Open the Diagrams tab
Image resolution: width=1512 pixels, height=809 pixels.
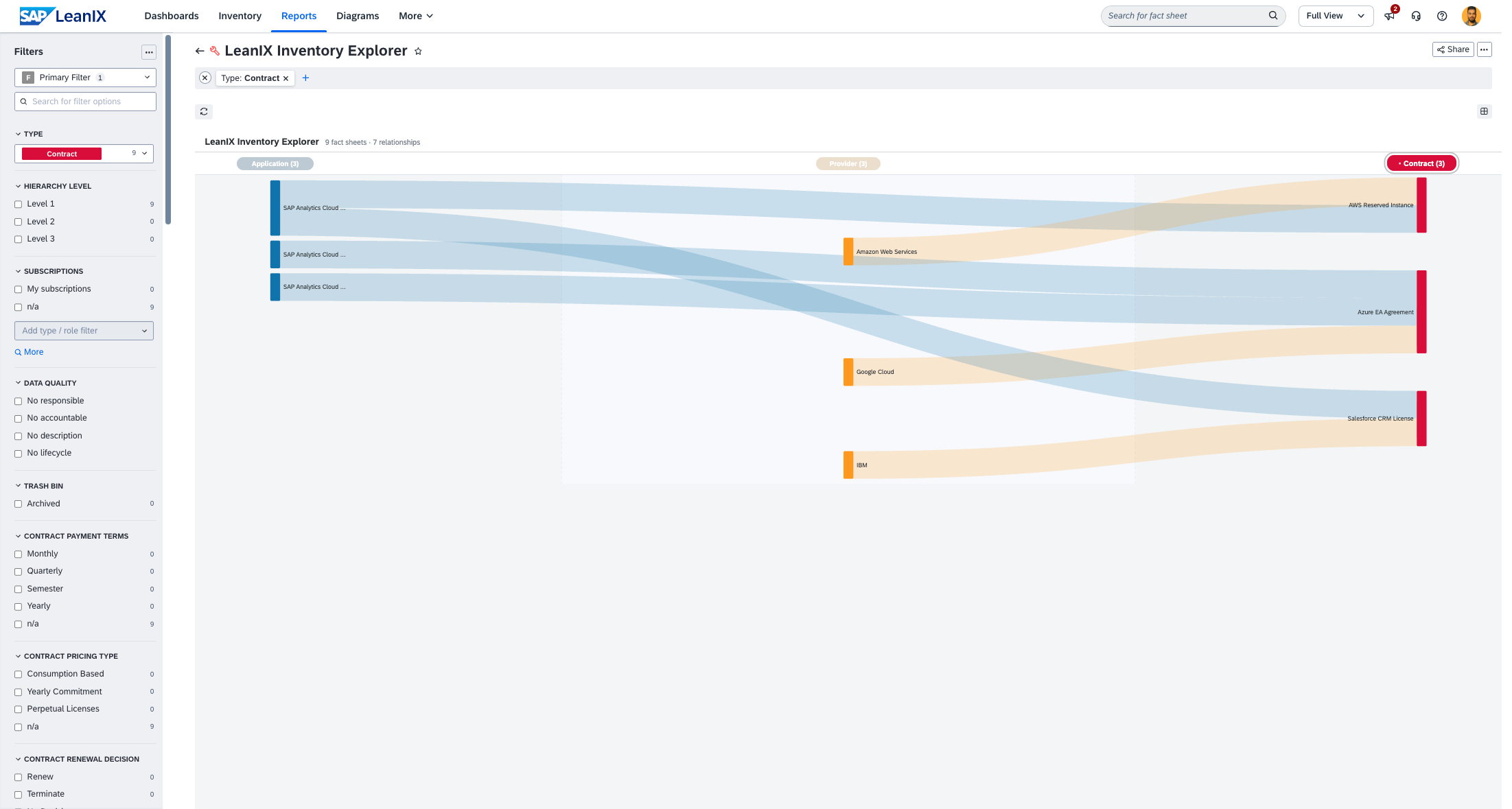pos(358,16)
